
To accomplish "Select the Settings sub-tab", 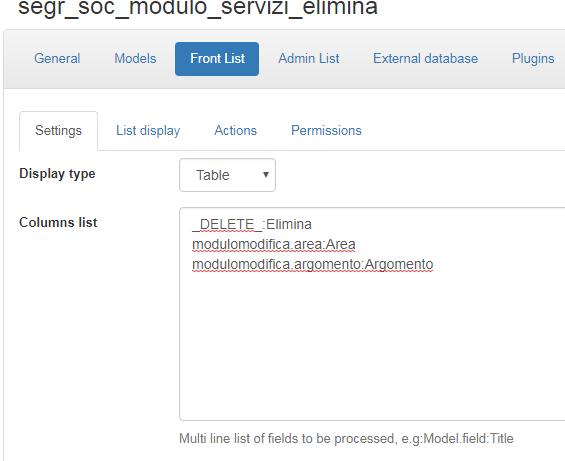I will point(58,131).
